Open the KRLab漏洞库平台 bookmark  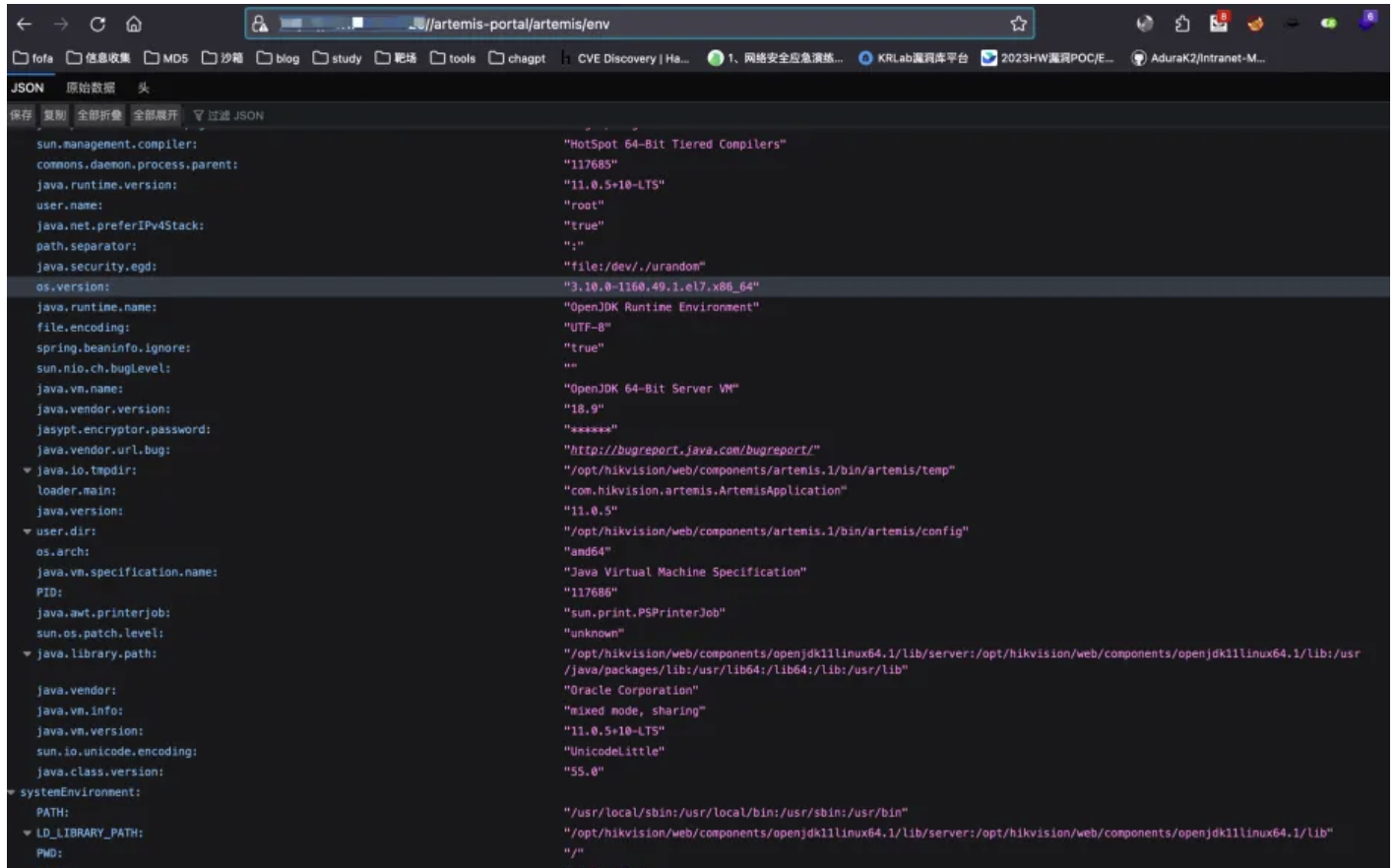pos(914,58)
